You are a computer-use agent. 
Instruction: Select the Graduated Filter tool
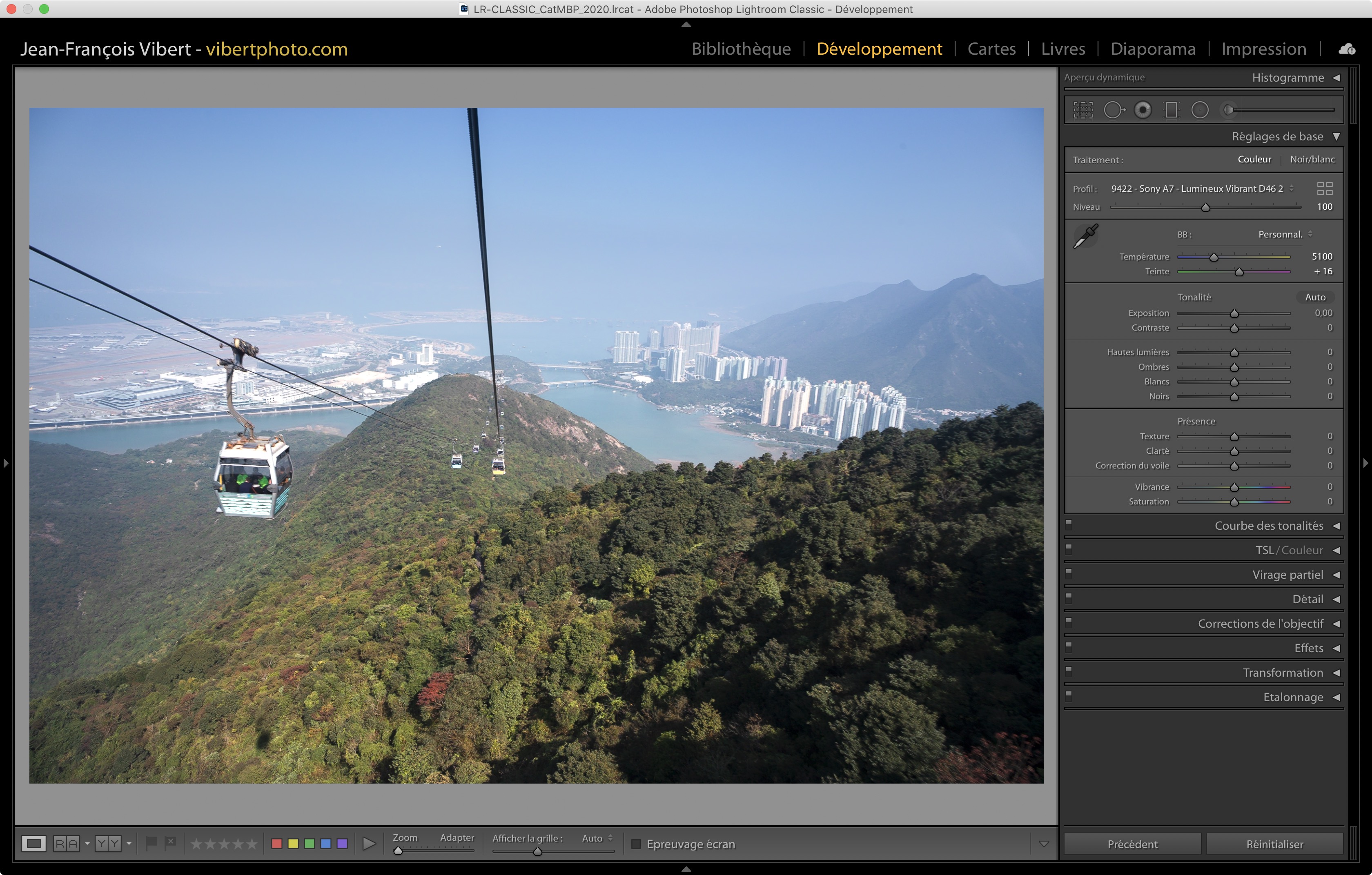click(1171, 110)
